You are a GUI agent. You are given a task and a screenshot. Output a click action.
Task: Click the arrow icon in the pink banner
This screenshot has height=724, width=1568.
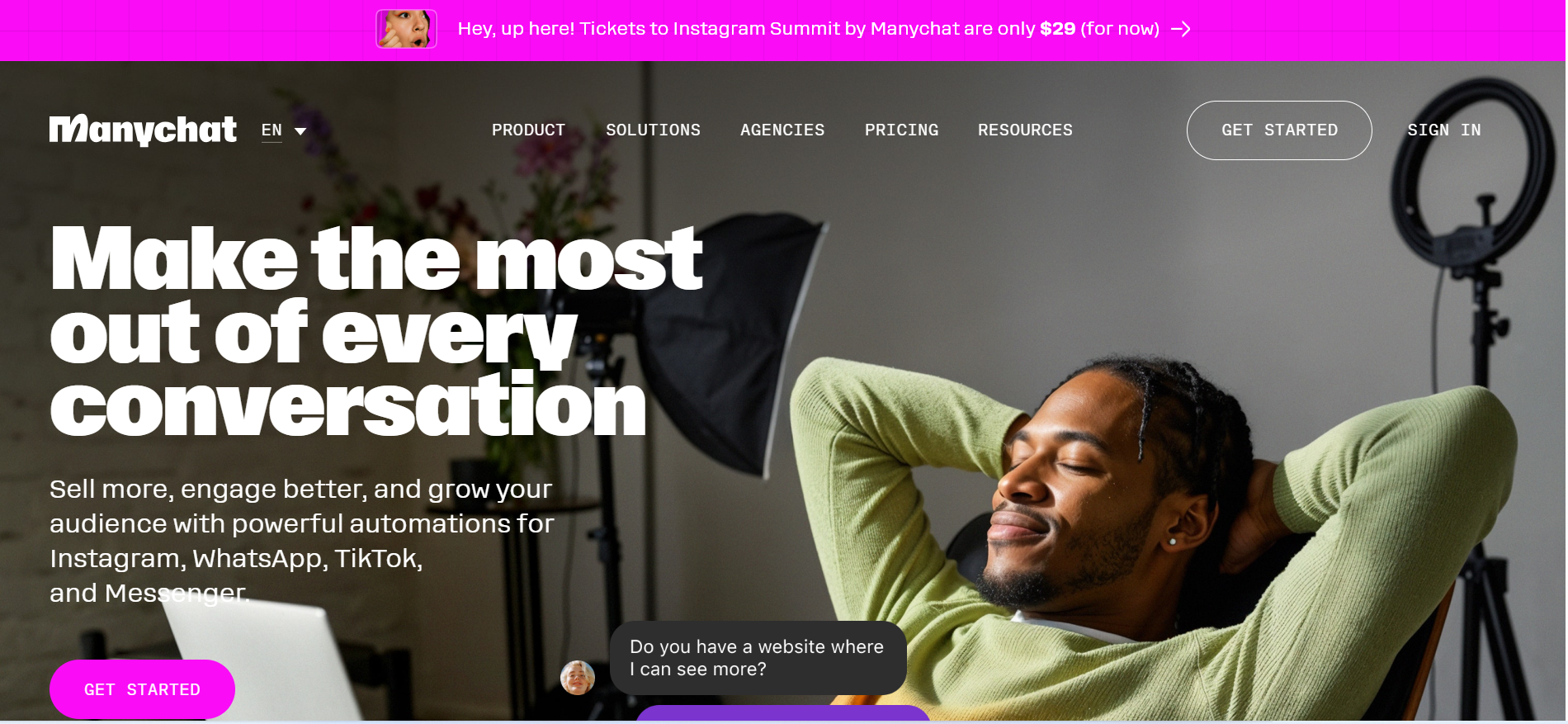coord(1181,29)
